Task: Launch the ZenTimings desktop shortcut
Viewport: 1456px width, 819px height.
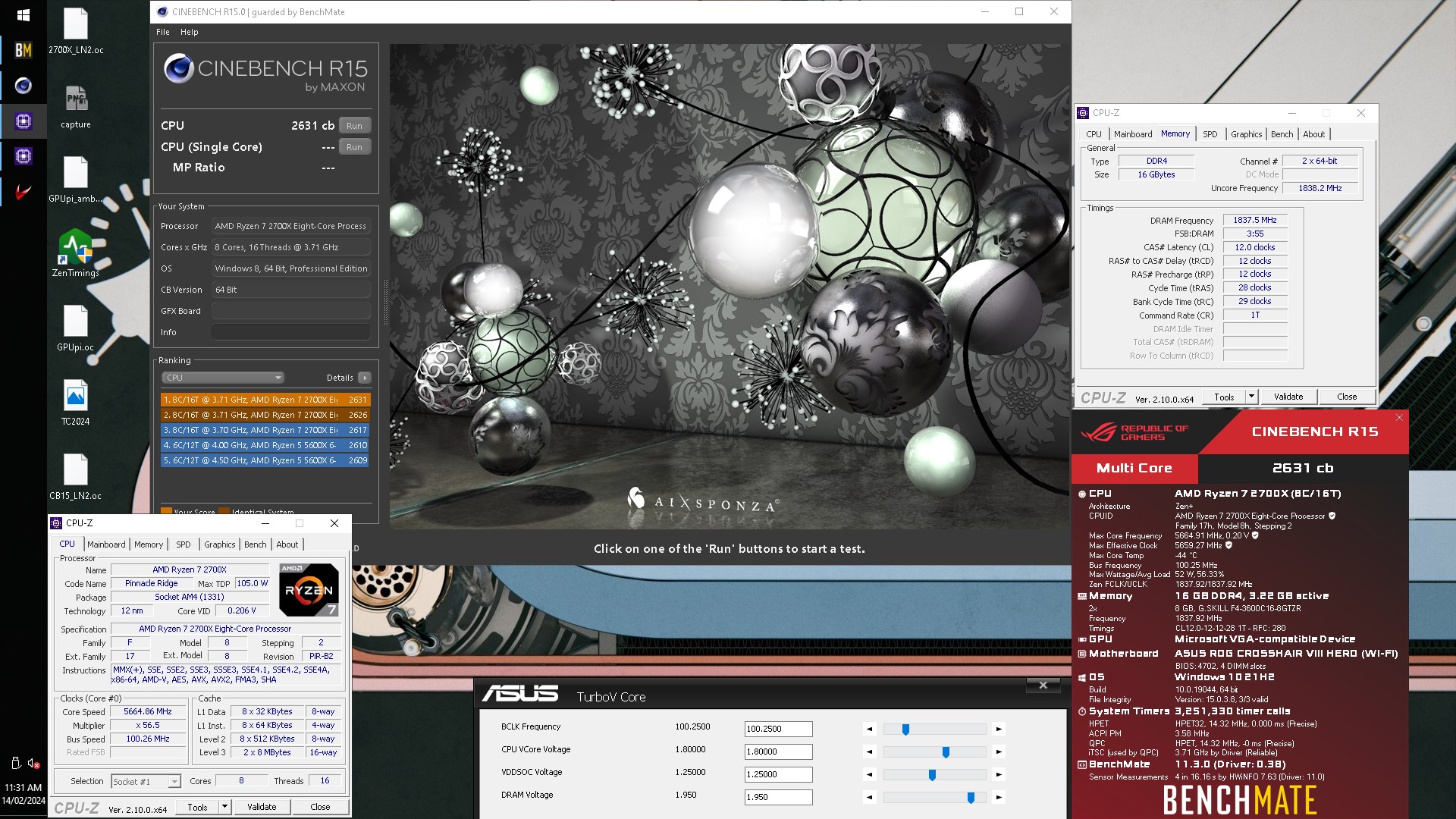Action: coord(76,253)
